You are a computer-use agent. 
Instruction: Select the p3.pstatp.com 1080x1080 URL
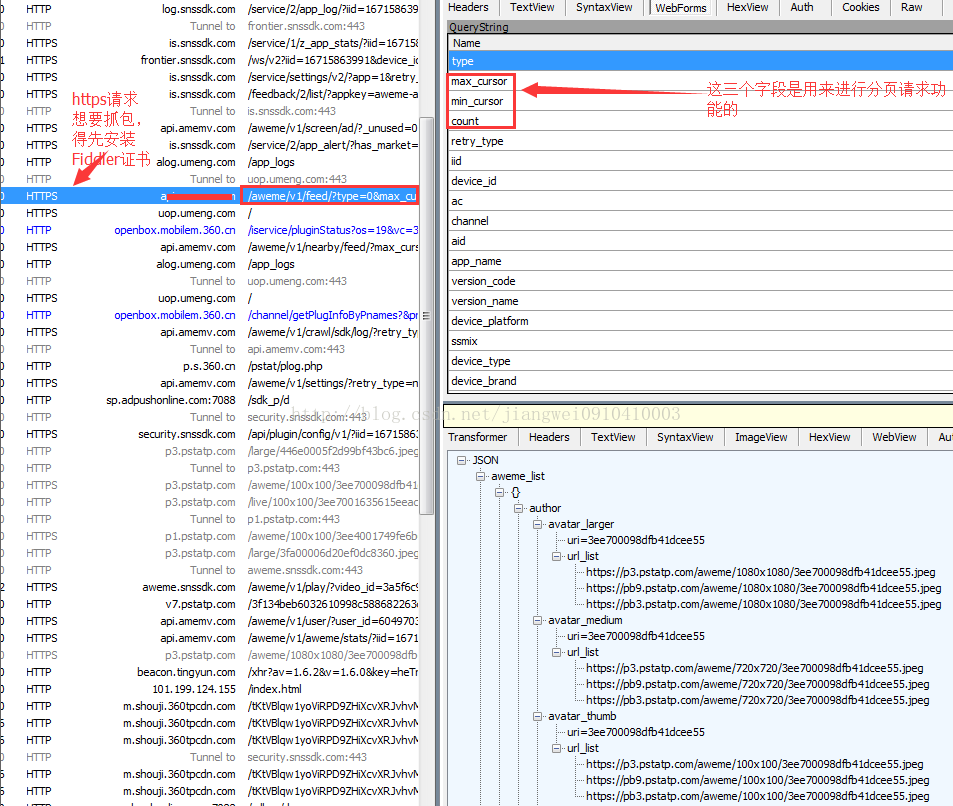coord(760,572)
